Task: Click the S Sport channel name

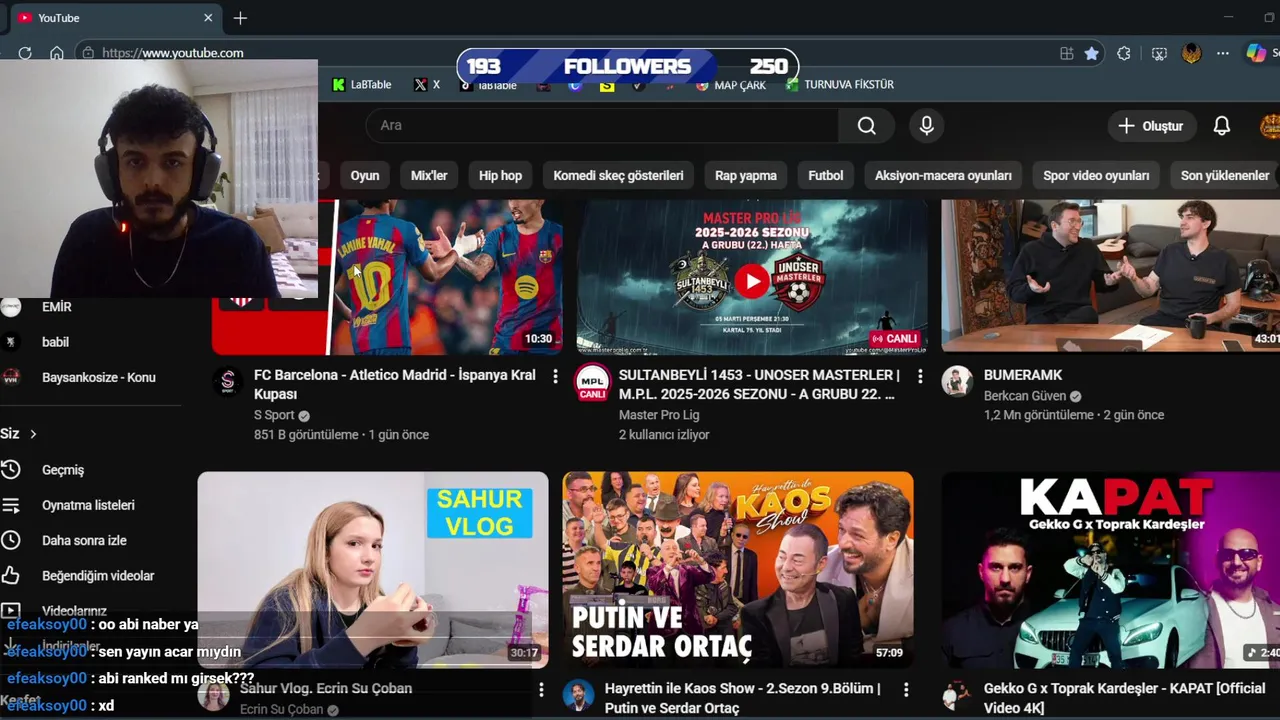Action: [x=274, y=415]
